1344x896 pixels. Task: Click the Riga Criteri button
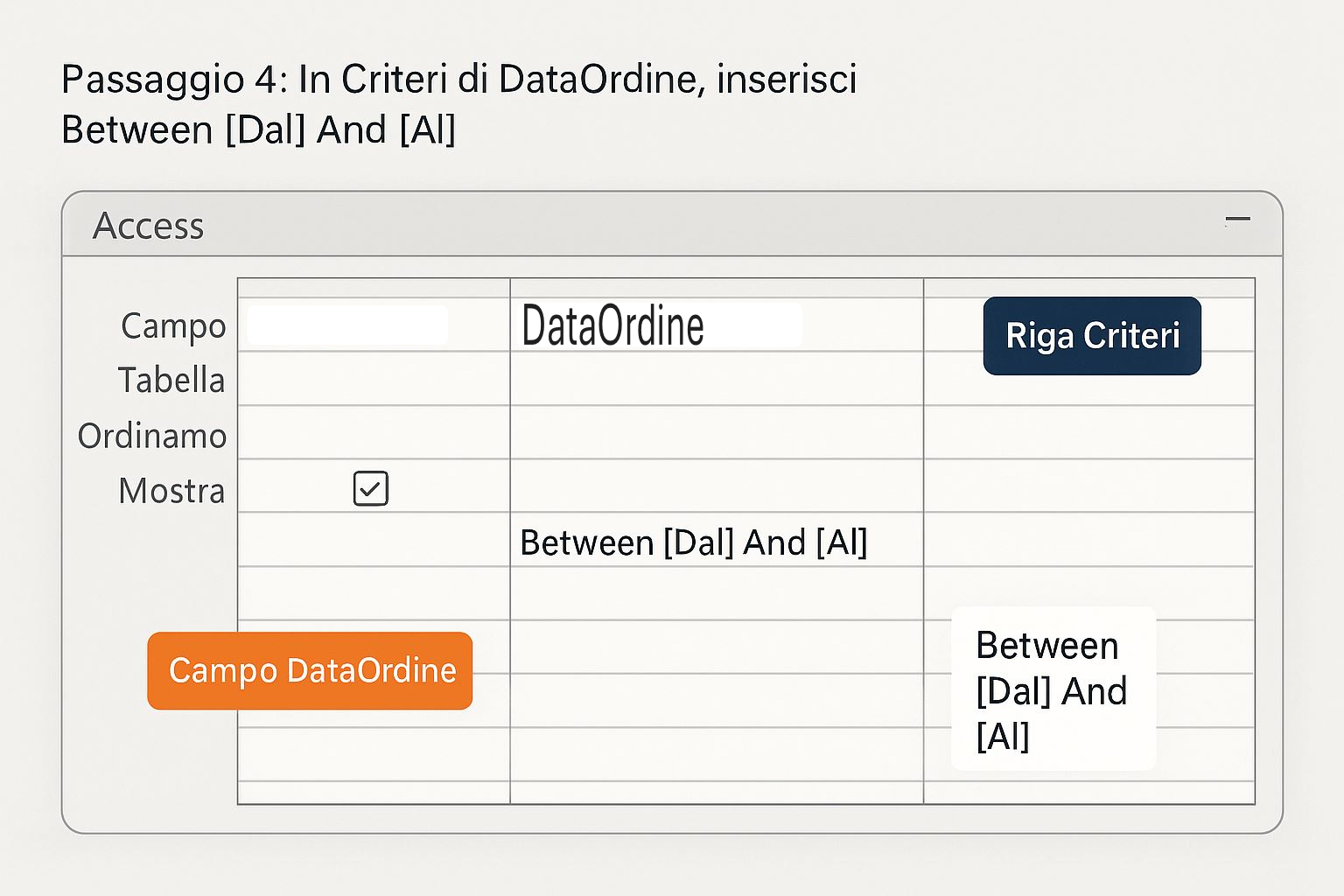coord(1091,336)
